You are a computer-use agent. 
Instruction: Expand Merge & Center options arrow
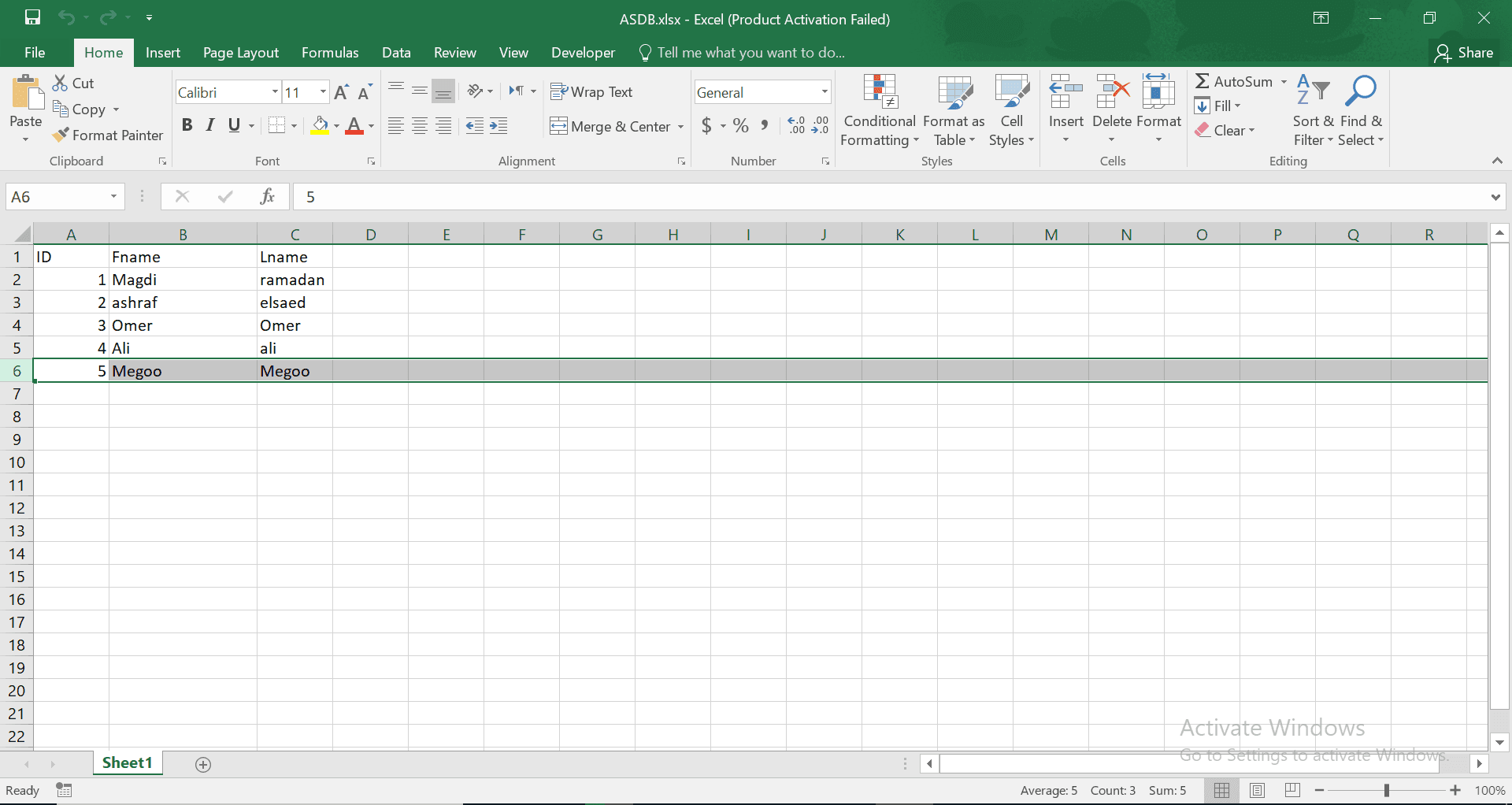click(680, 126)
